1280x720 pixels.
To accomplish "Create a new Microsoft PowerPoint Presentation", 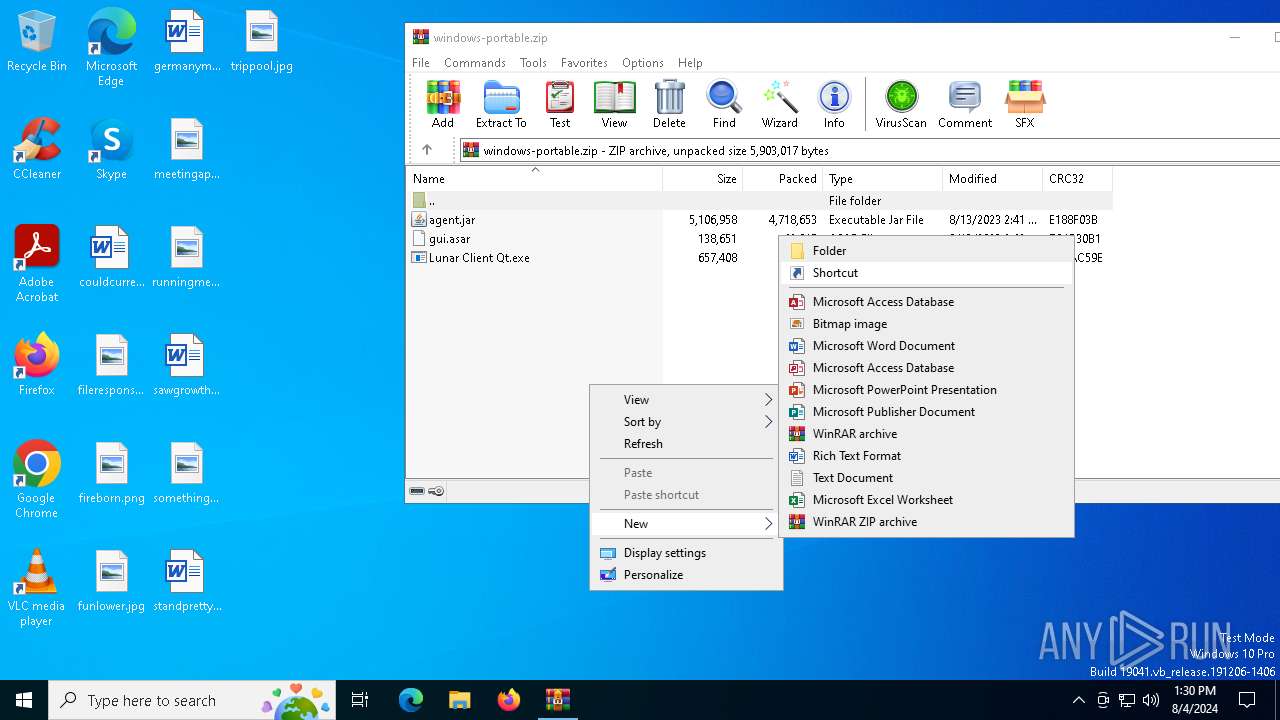I will coord(926,389).
